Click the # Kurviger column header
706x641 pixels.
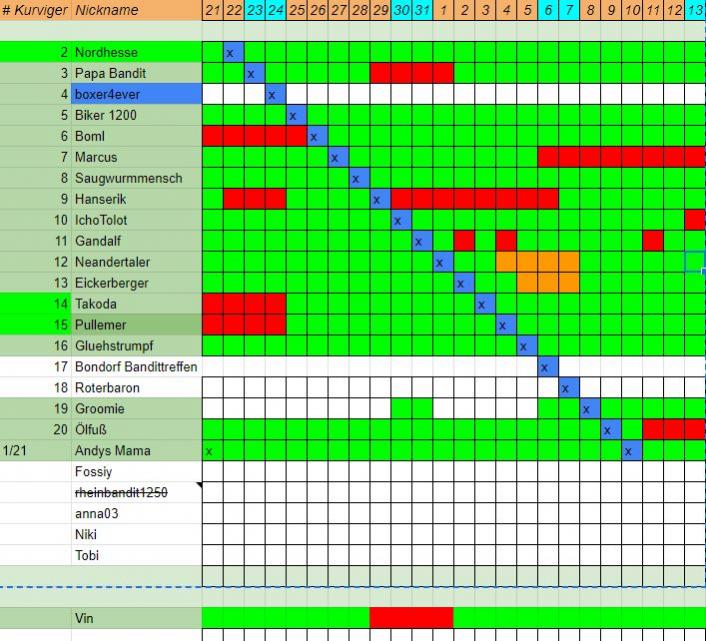coord(35,10)
